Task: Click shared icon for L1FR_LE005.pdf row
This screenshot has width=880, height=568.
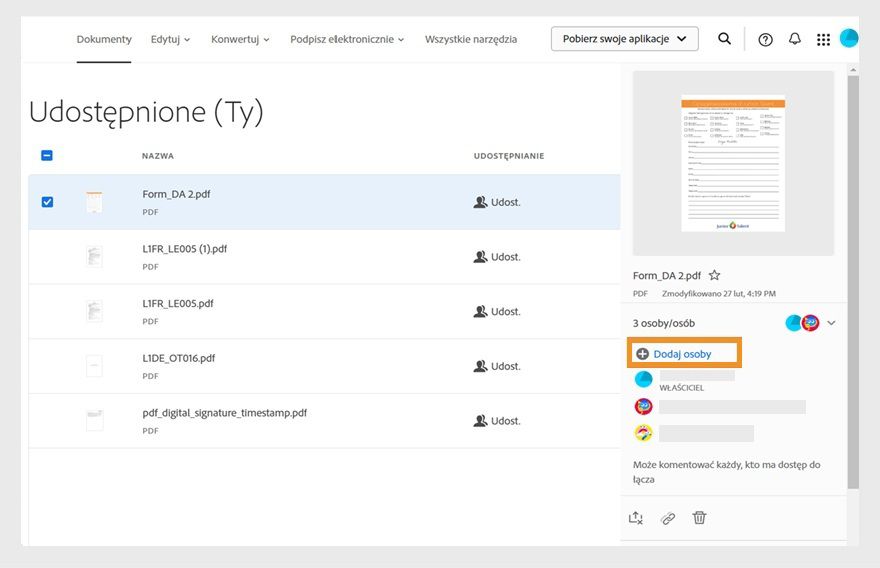Action: tap(480, 311)
